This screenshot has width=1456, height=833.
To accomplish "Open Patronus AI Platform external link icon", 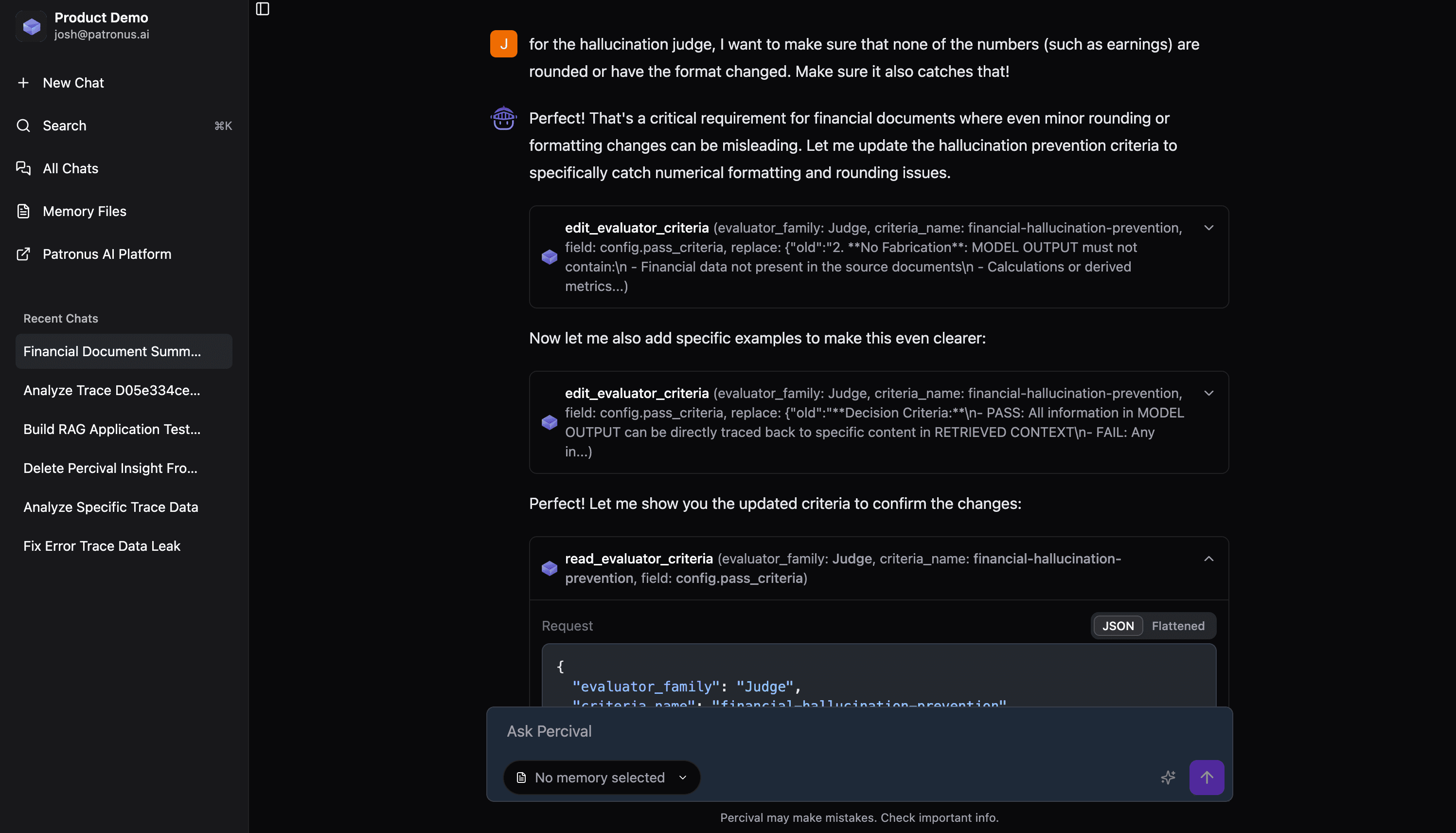I will coord(23,254).
